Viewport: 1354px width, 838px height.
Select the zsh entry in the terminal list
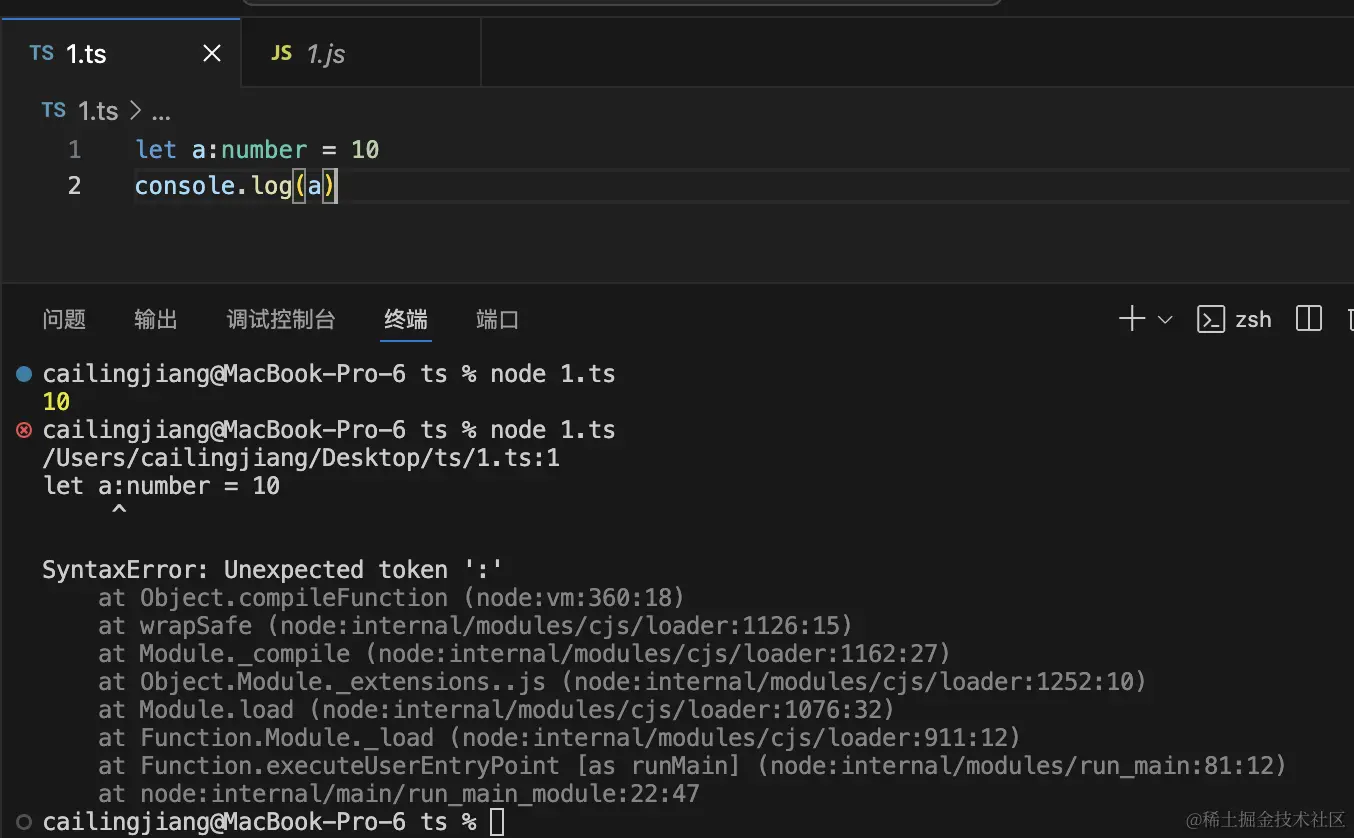[1252, 318]
